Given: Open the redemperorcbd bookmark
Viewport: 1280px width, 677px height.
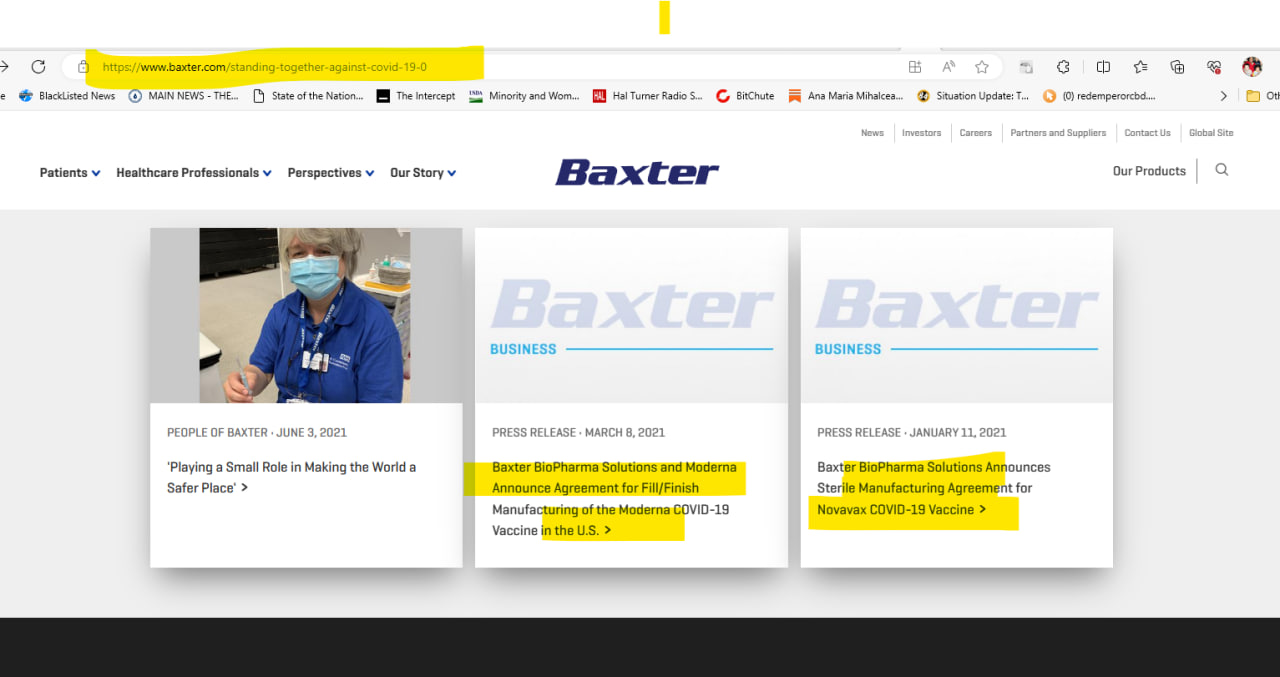Looking at the screenshot, I should tap(1099, 96).
